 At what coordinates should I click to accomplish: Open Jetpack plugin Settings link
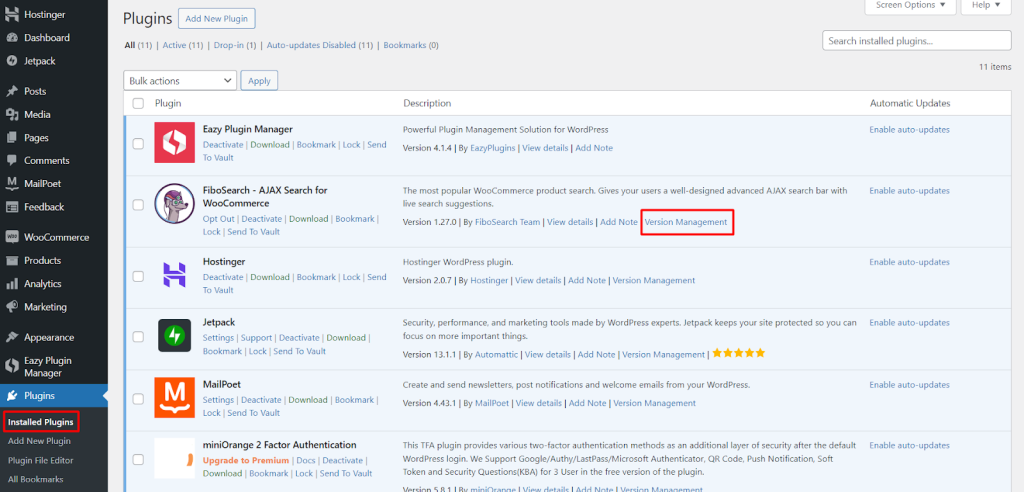(218, 338)
